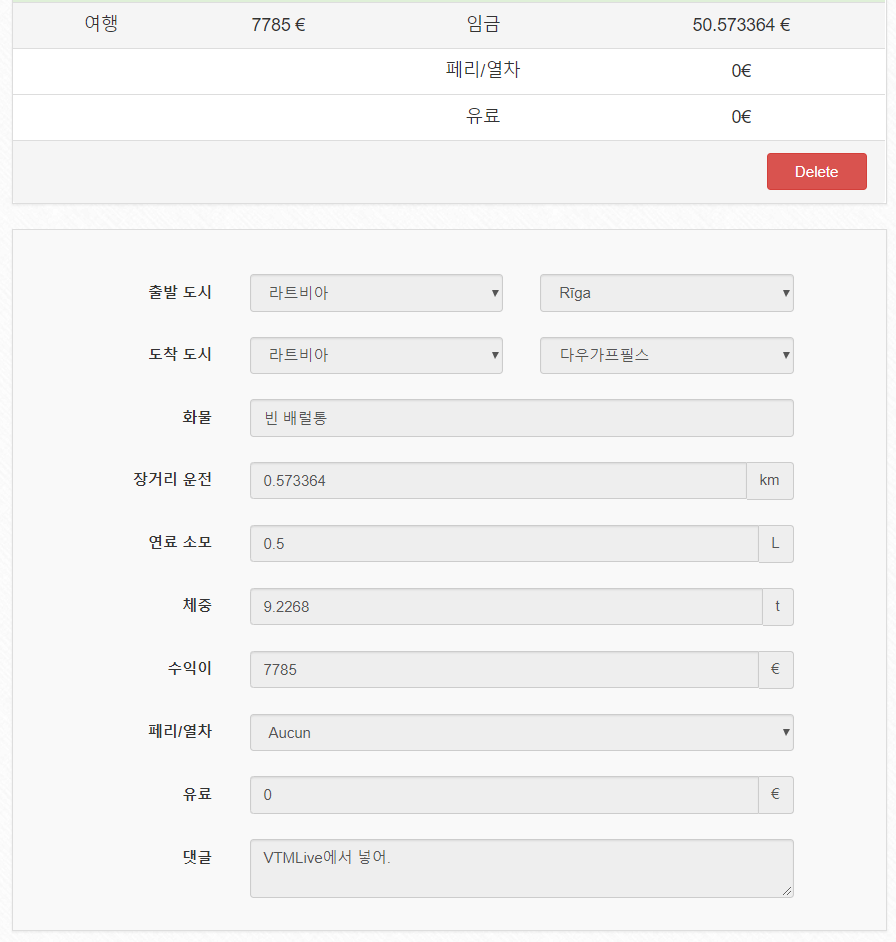Click the 화물 field containing 빈 배럴통
The width and height of the screenshot is (896, 942).
522,418
